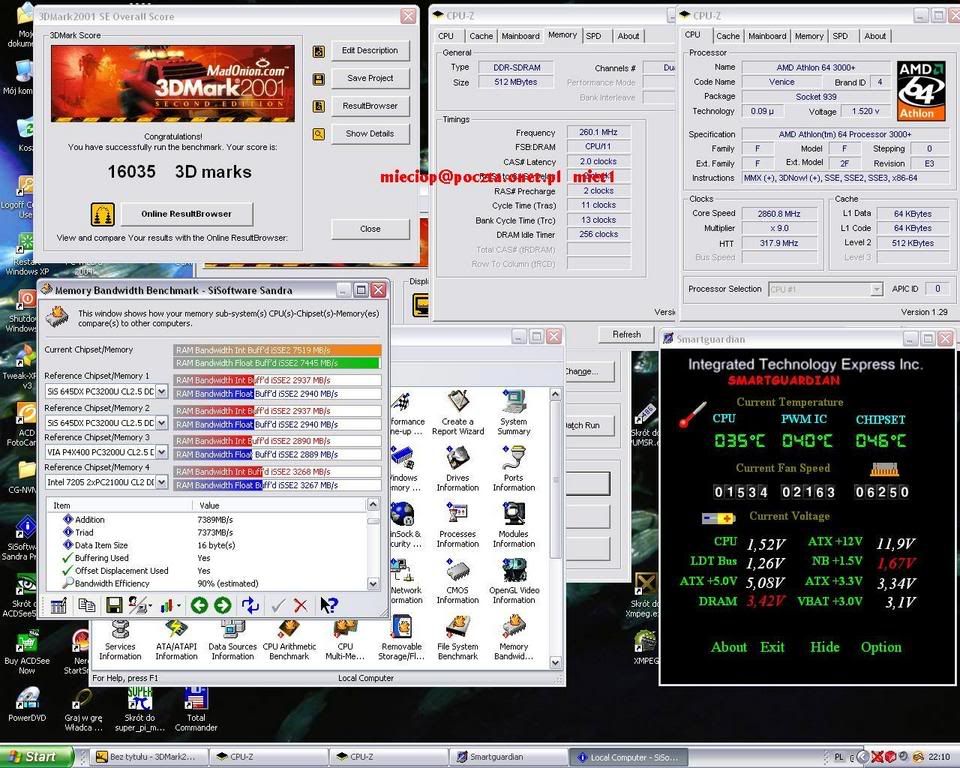Click Save Project button

[370, 78]
